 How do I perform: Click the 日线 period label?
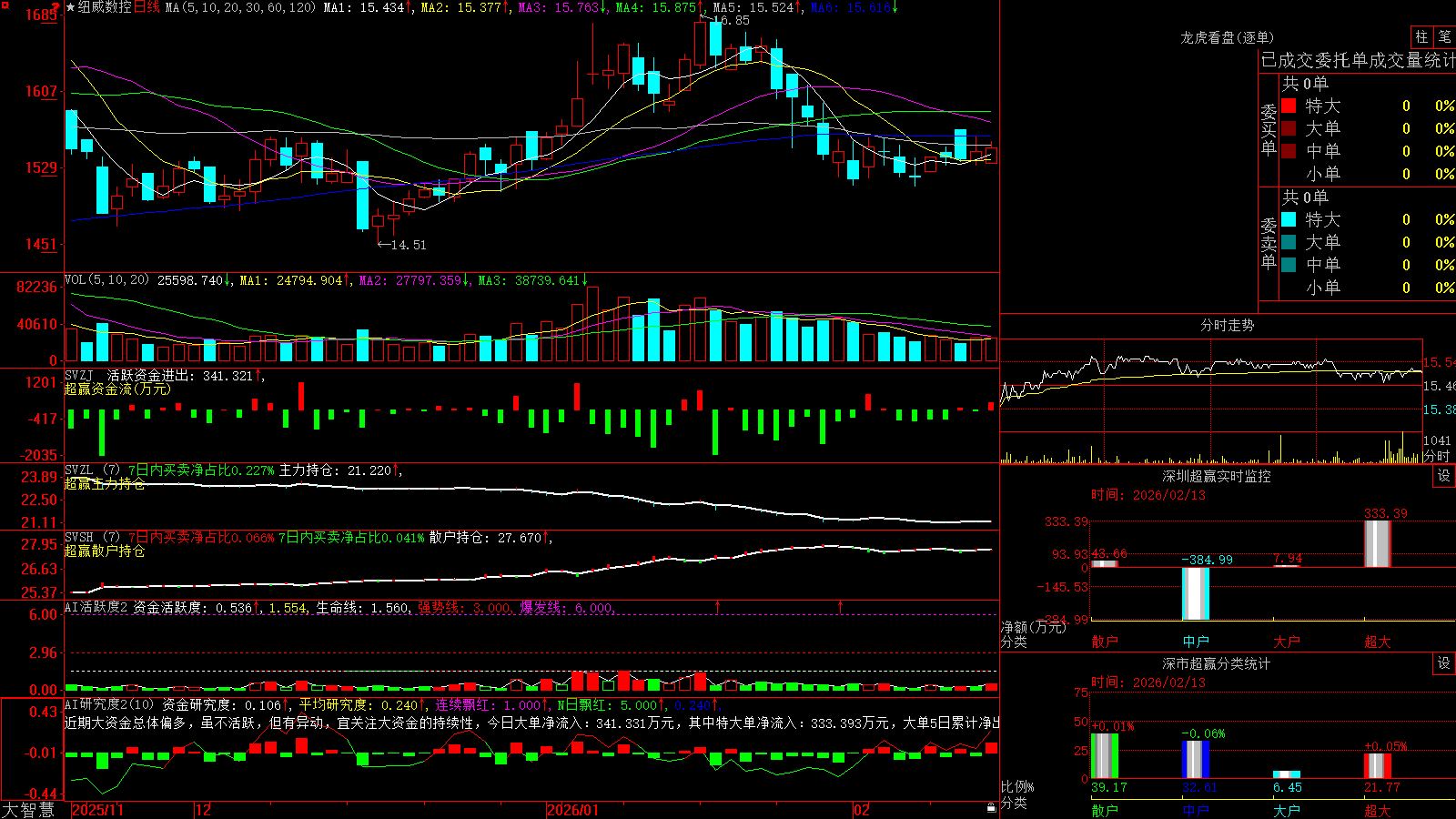coord(147,7)
